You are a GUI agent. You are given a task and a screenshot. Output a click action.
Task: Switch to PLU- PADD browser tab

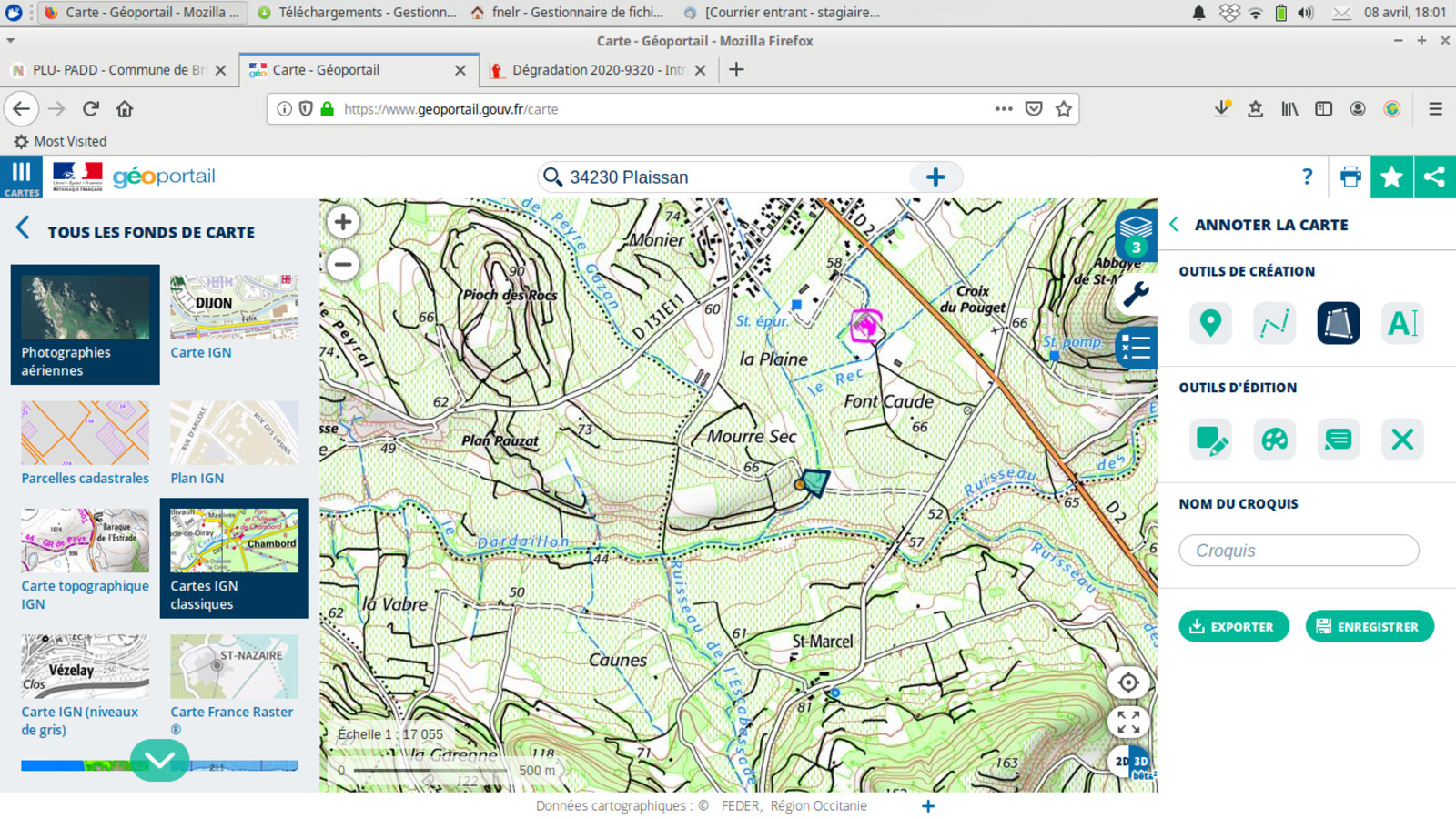118,70
